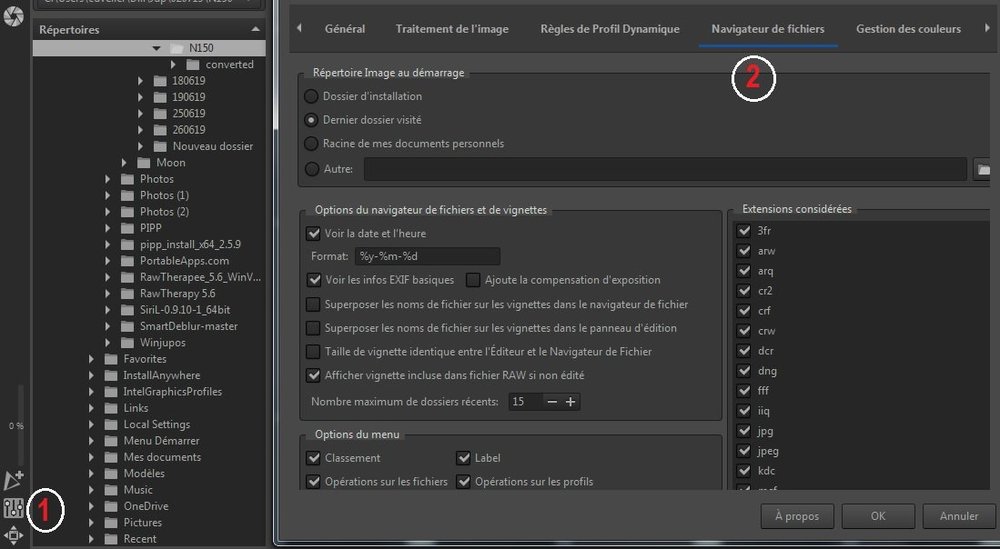This screenshot has height=549, width=1000.
Task: Open the Preferences sliders icon in left sidebar
Action: coord(13,508)
